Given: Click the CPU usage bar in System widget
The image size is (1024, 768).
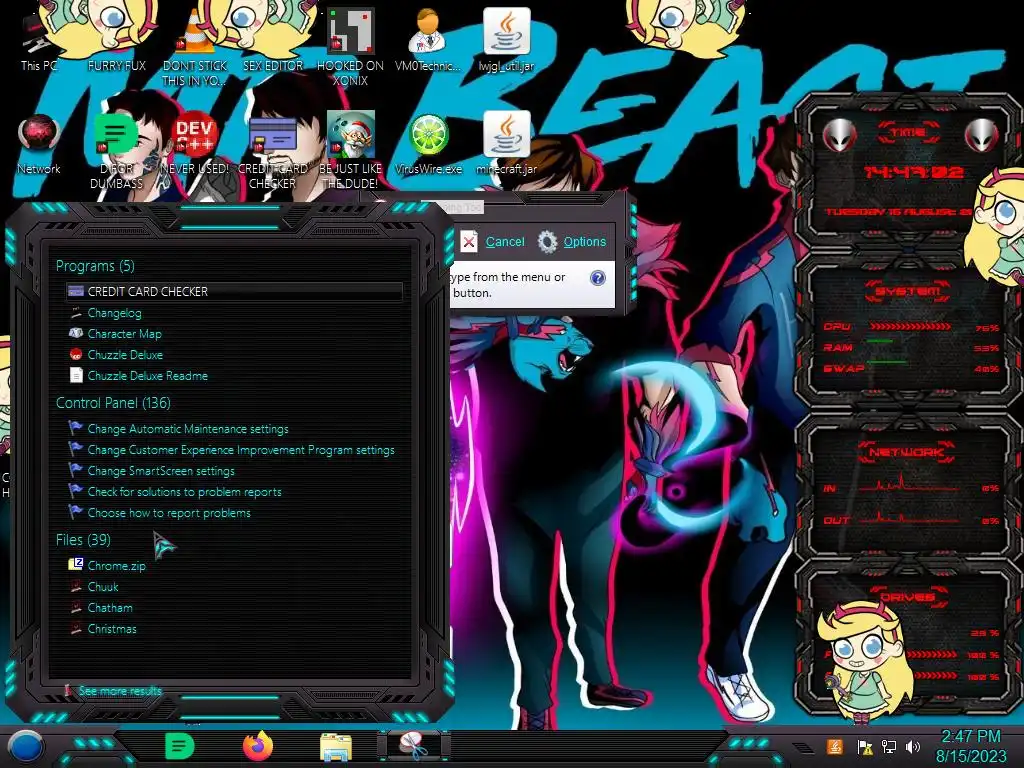Looking at the screenshot, I should (910, 326).
